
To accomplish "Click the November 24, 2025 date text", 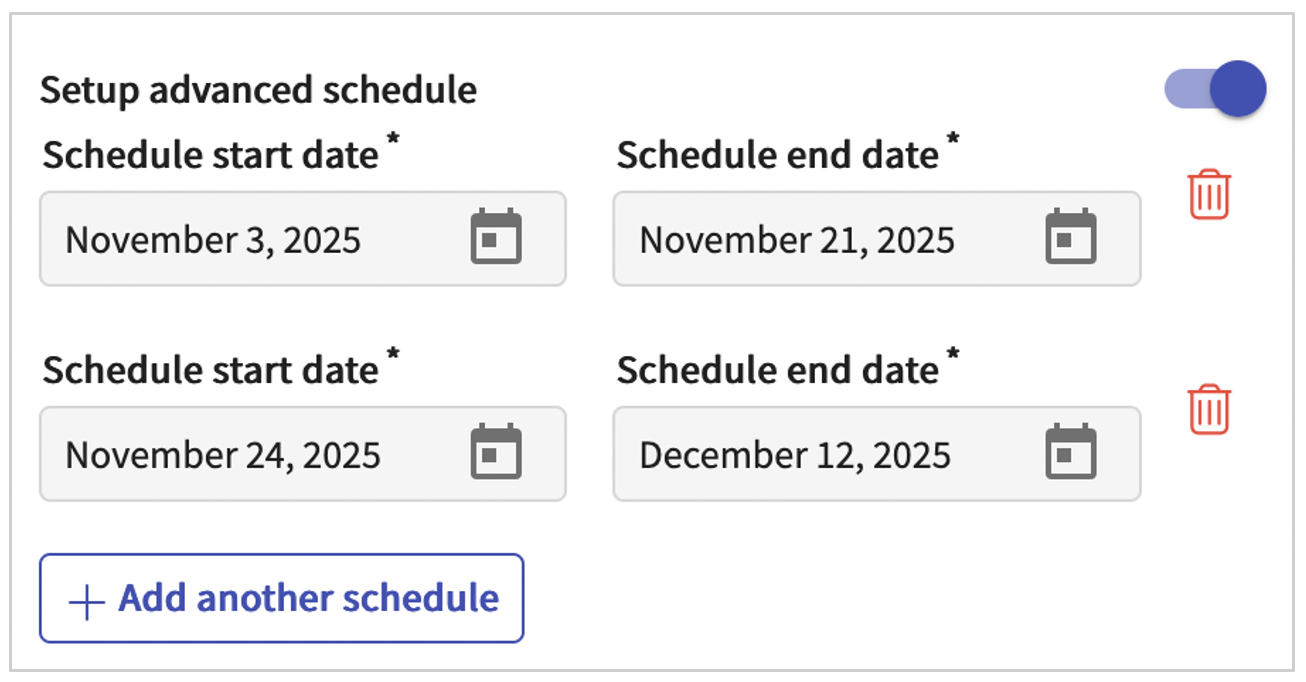I will 223,456.
